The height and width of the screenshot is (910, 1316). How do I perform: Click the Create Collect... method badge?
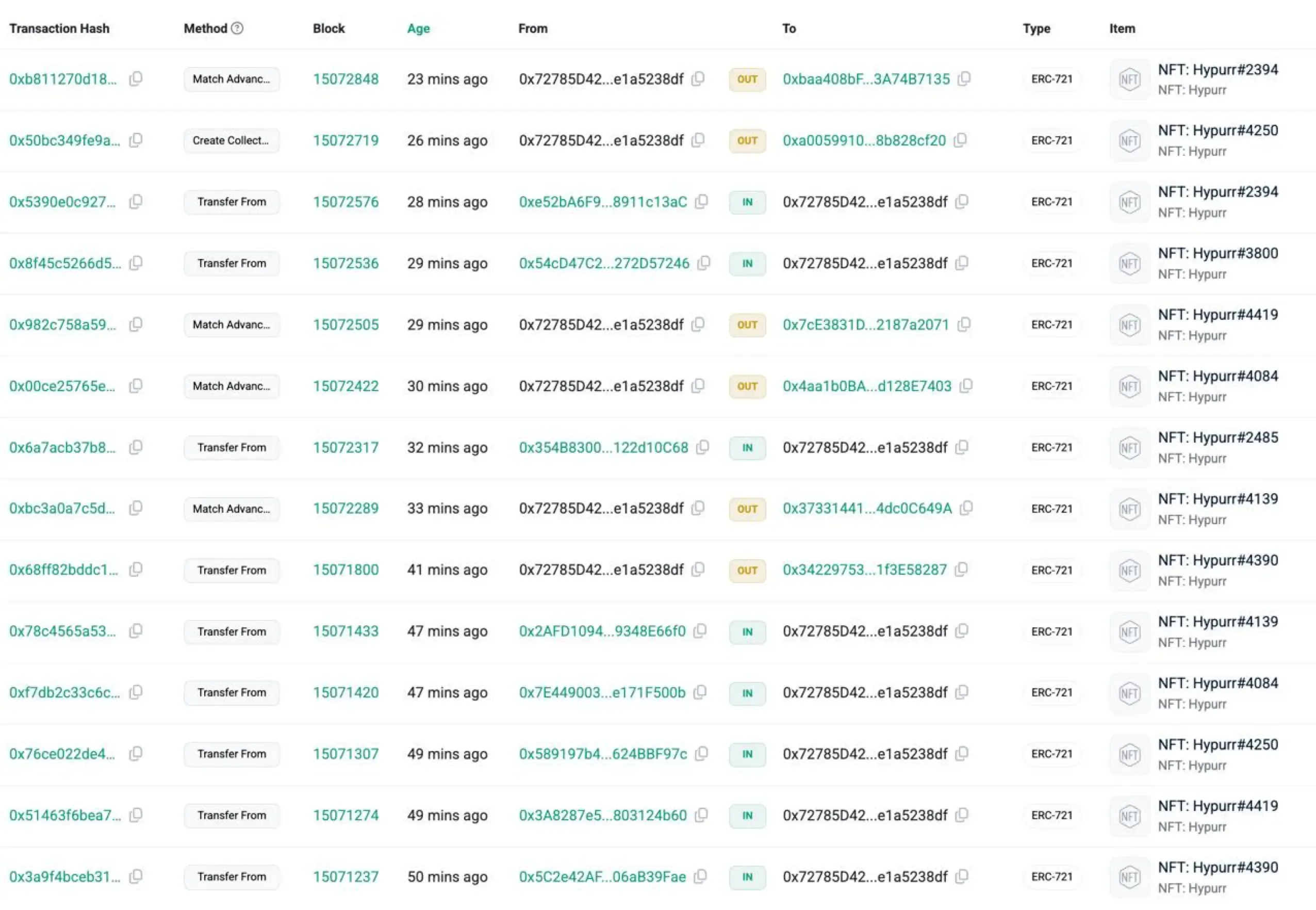click(231, 140)
